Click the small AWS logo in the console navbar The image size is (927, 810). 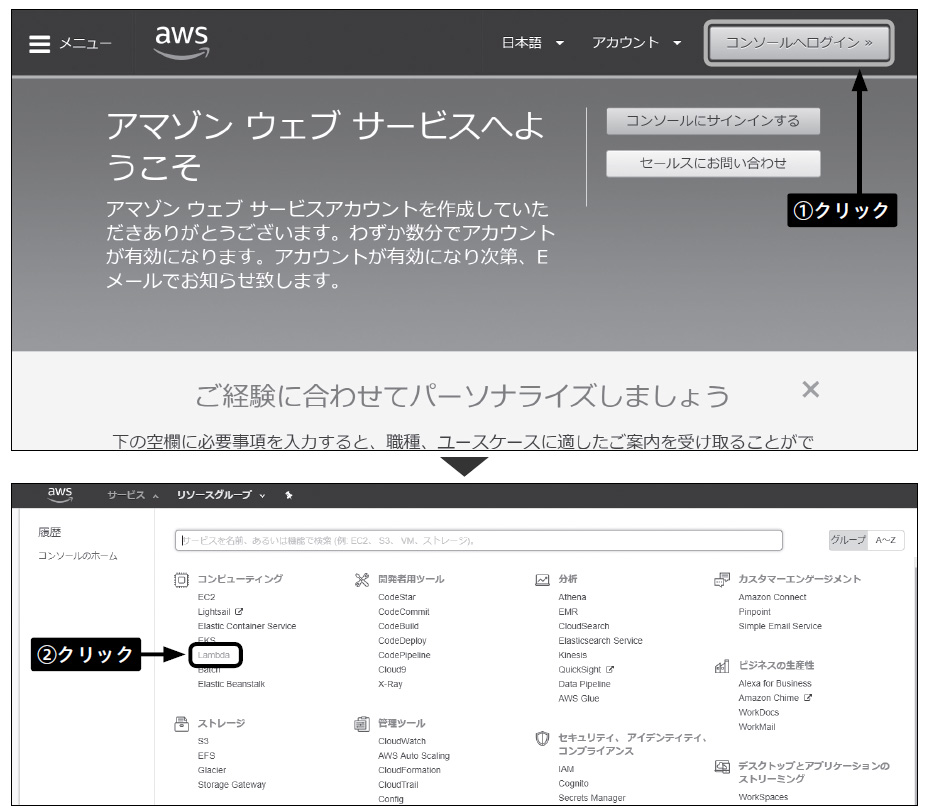coord(60,494)
